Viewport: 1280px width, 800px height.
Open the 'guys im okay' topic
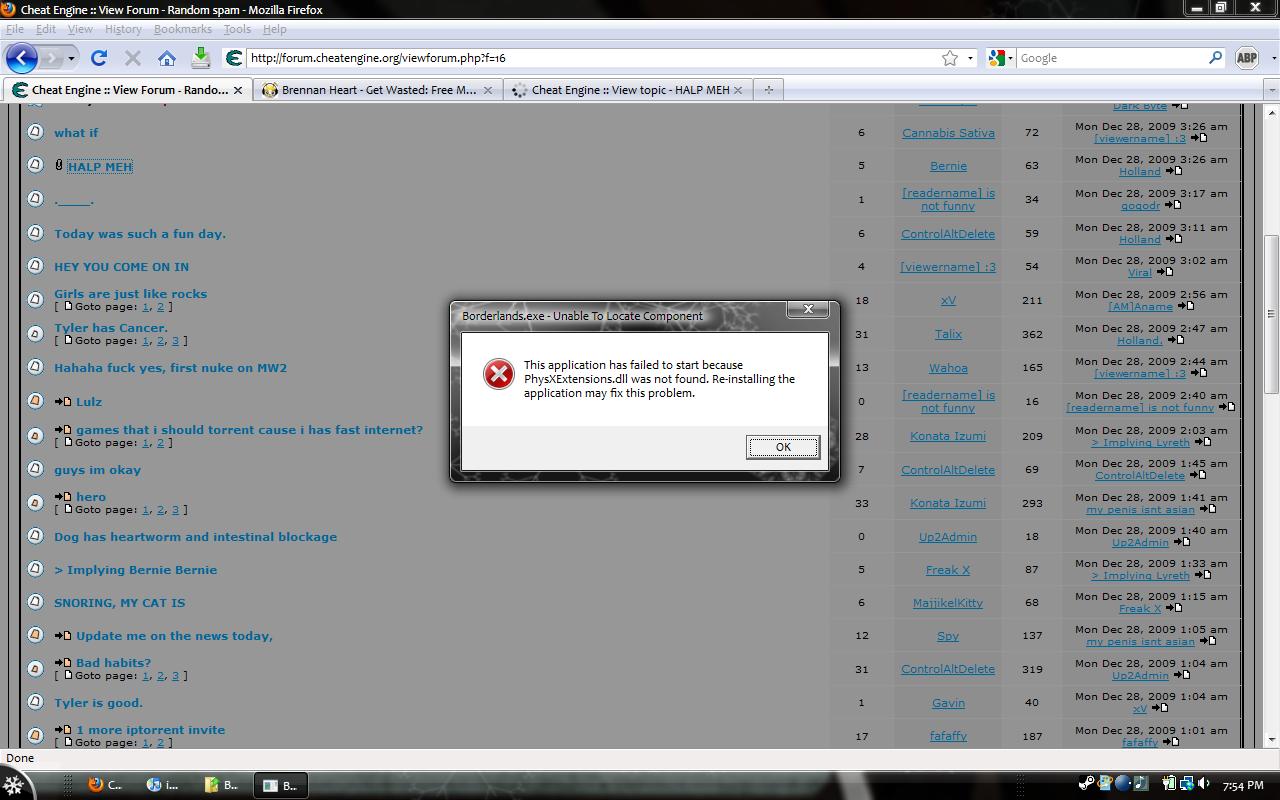tap(98, 470)
